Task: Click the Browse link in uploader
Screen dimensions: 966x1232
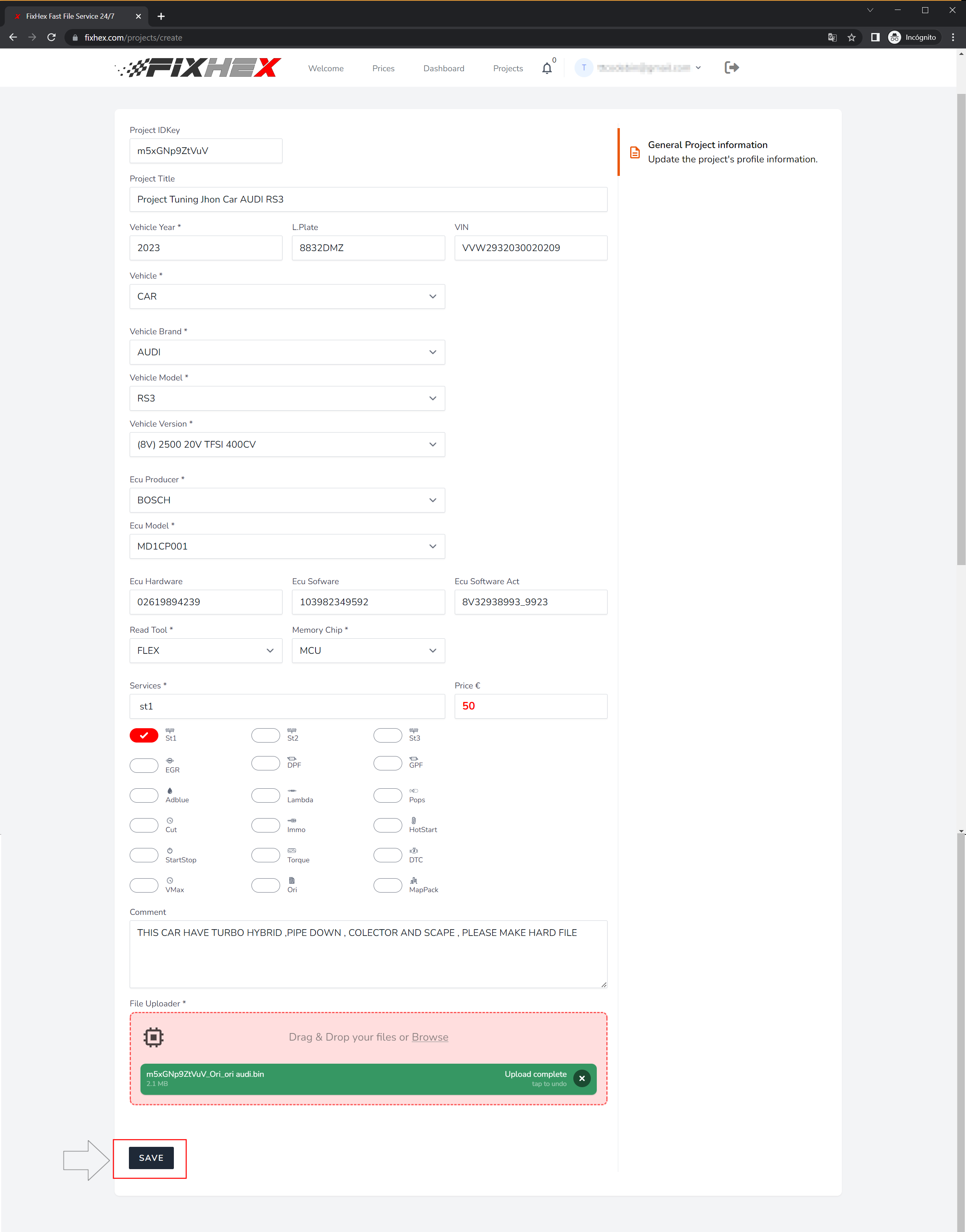Action: pos(430,1037)
